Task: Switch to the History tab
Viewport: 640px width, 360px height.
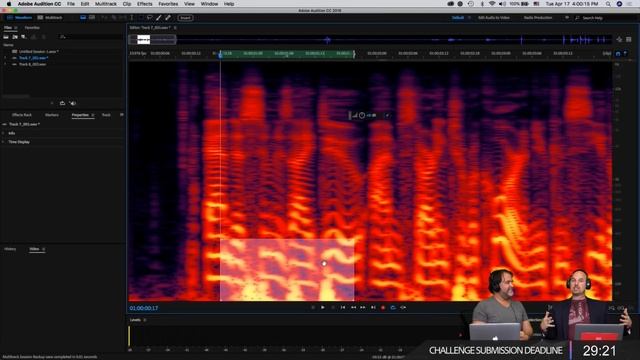Action: point(10,249)
